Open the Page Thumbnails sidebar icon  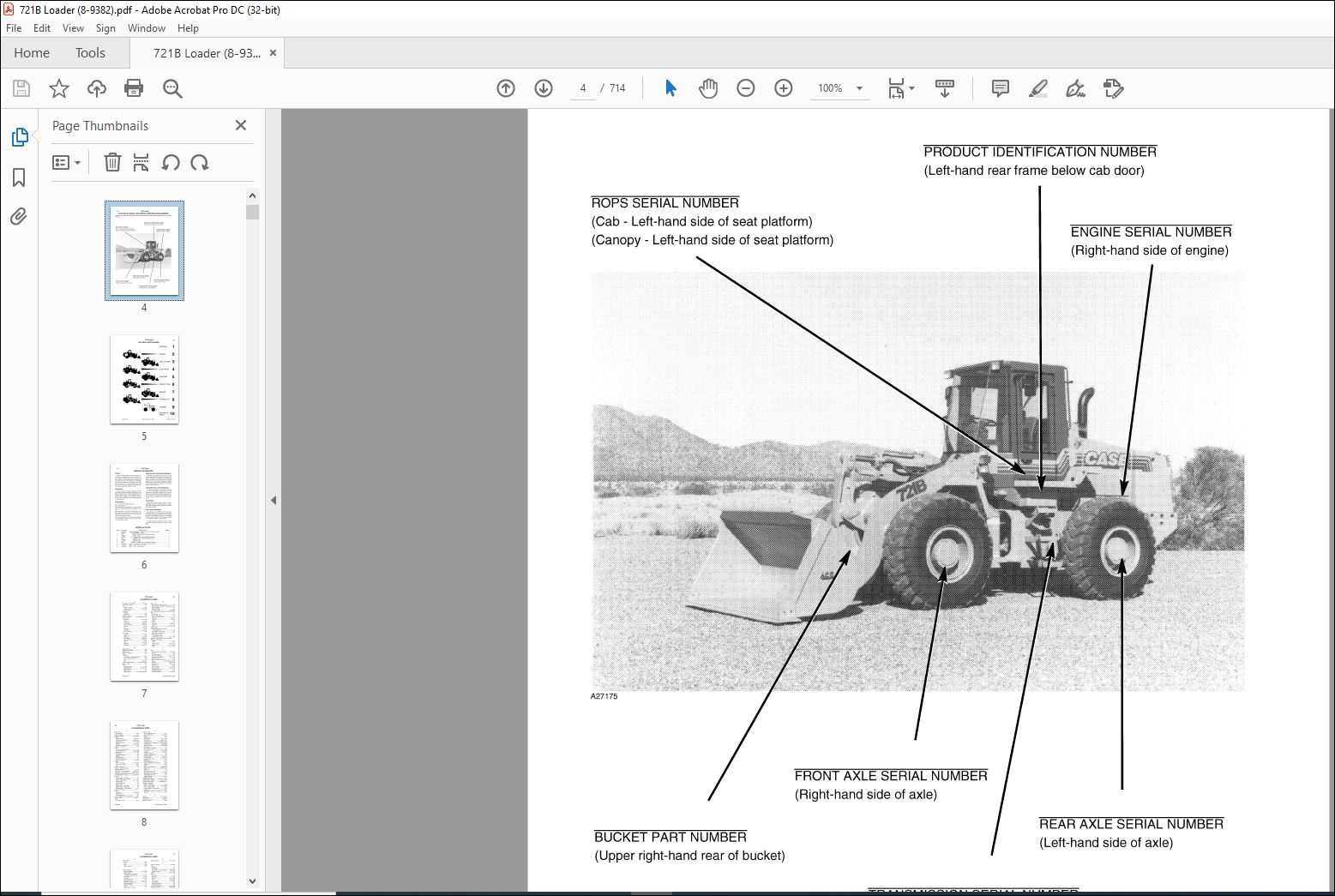pyautogui.click(x=19, y=137)
